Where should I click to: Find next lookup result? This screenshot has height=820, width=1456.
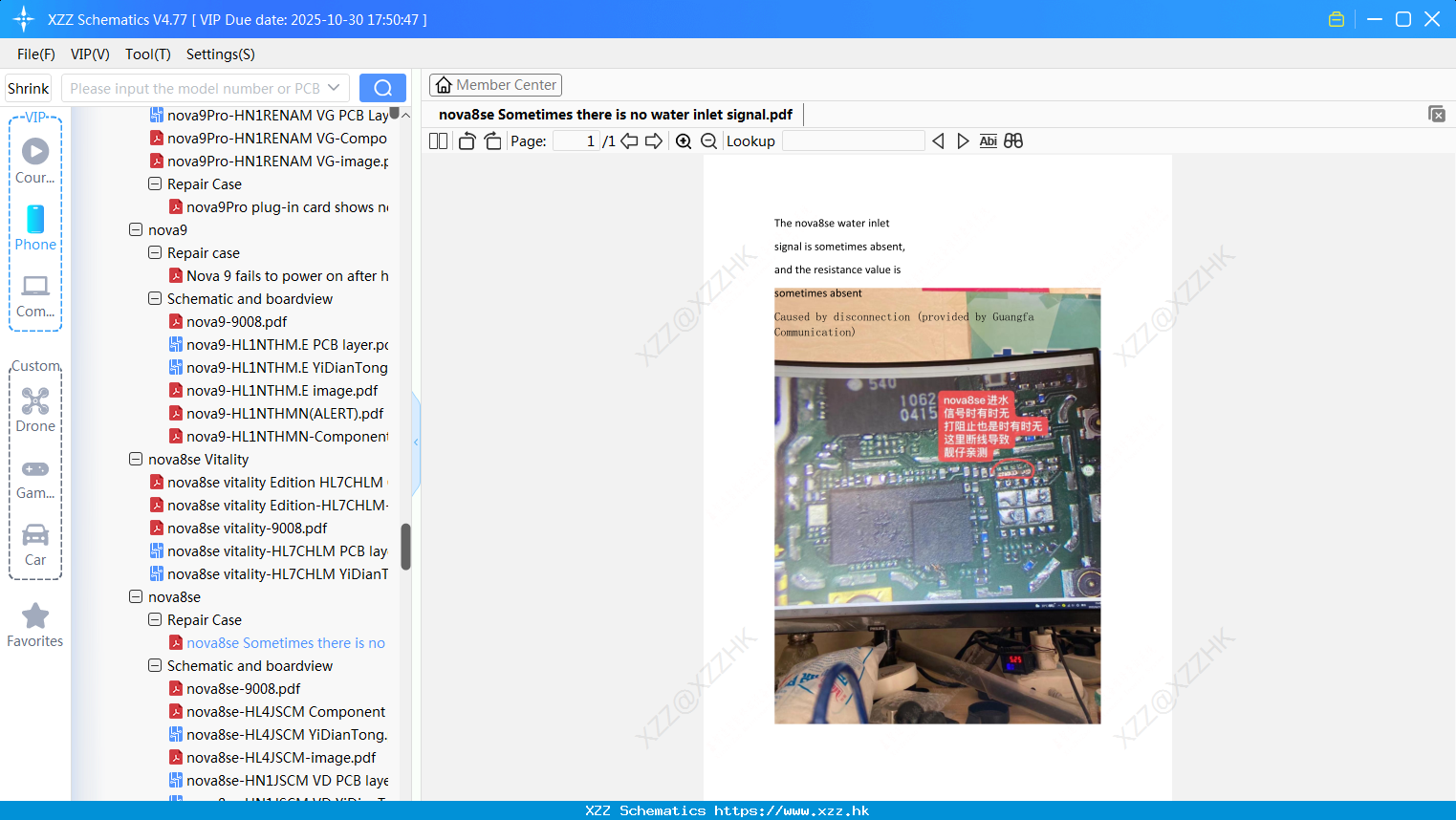pos(963,140)
